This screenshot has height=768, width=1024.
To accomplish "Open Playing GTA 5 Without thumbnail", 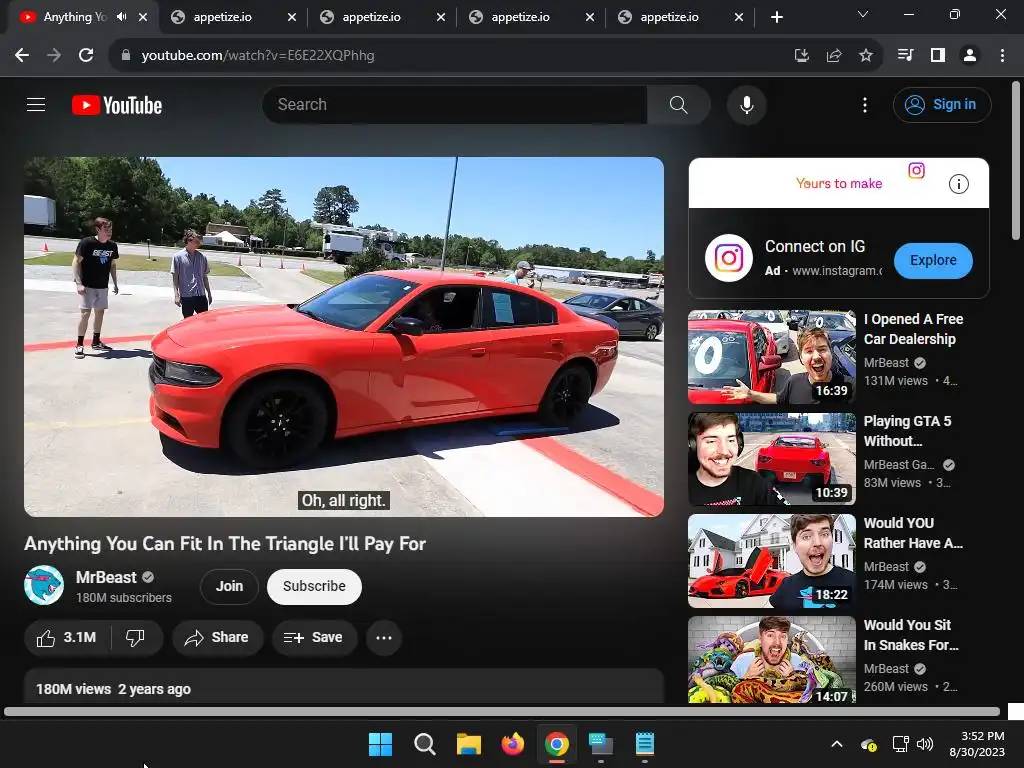I will click(x=772, y=459).
